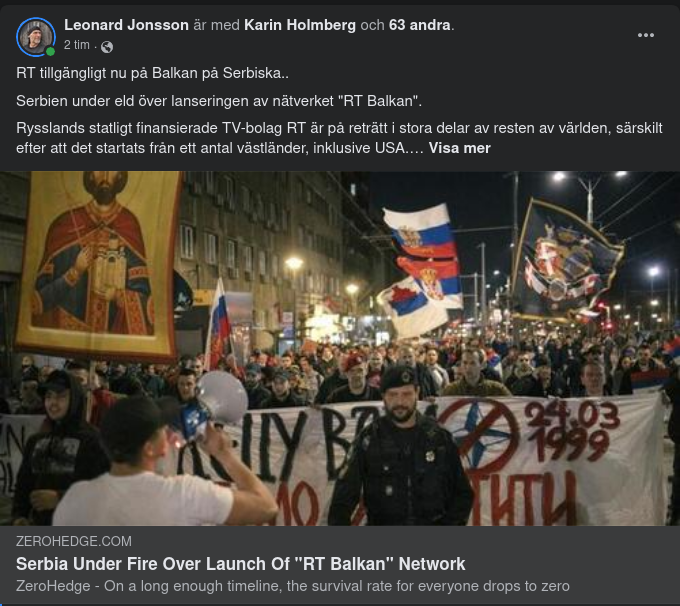Image resolution: width=680 pixels, height=606 pixels.
Task: Click the ZeroHedge tagline description text
Action: point(293,586)
